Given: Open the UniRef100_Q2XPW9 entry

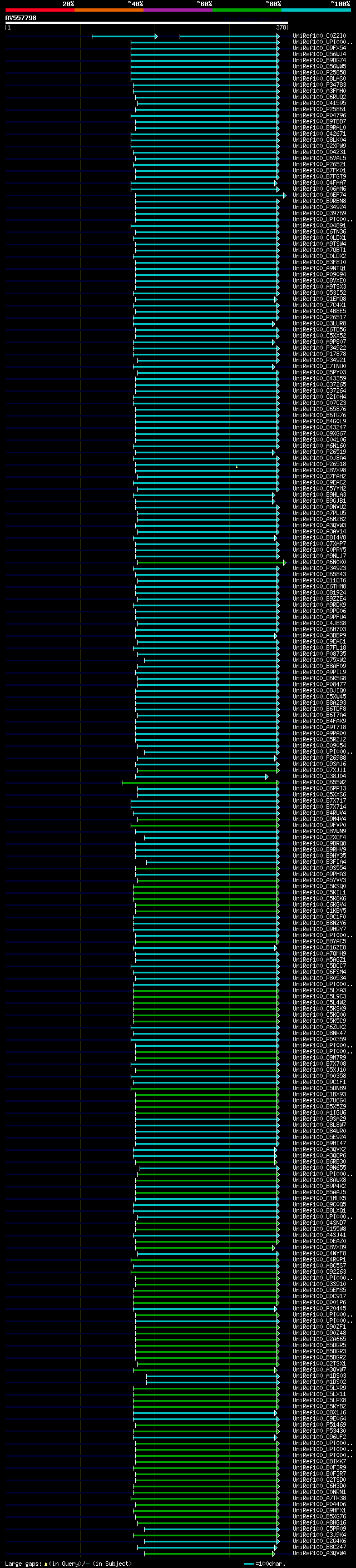Looking at the screenshot, I should click(319, 146).
